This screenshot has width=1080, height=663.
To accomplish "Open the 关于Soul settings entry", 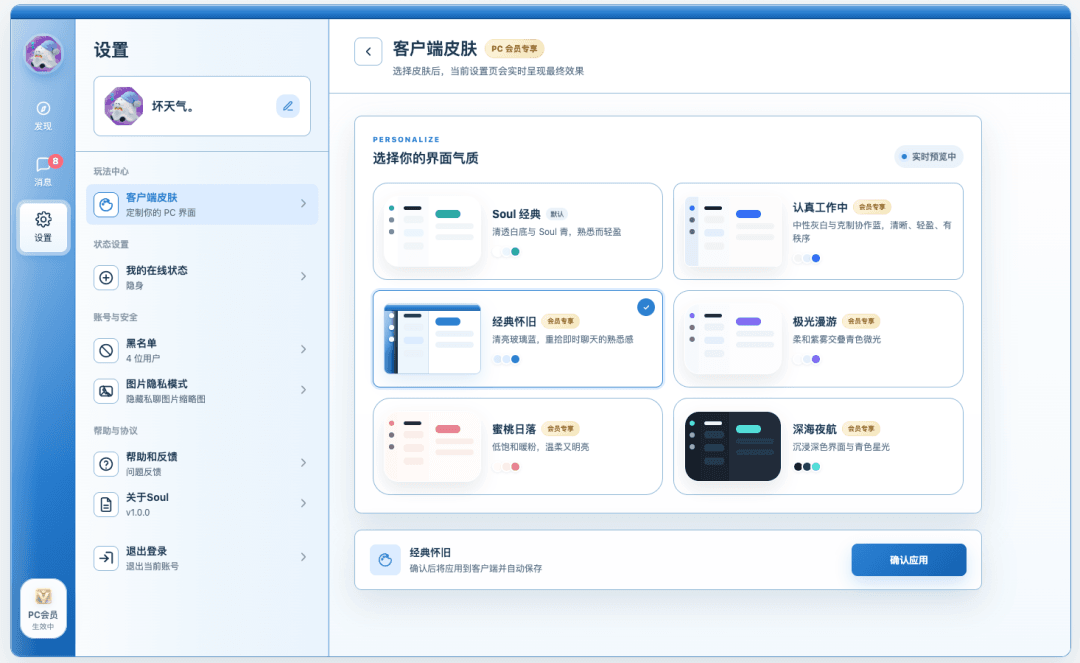I will click(202, 505).
